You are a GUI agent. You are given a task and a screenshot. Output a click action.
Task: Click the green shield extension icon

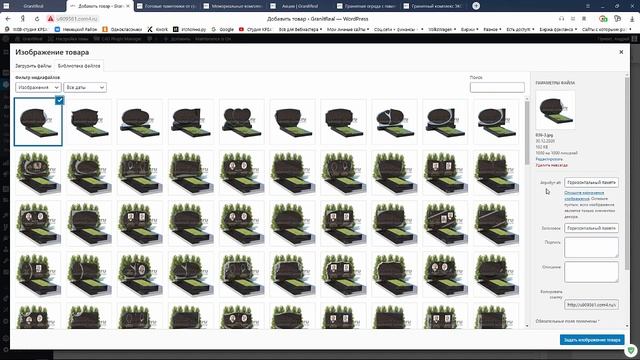(x=631, y=350)
